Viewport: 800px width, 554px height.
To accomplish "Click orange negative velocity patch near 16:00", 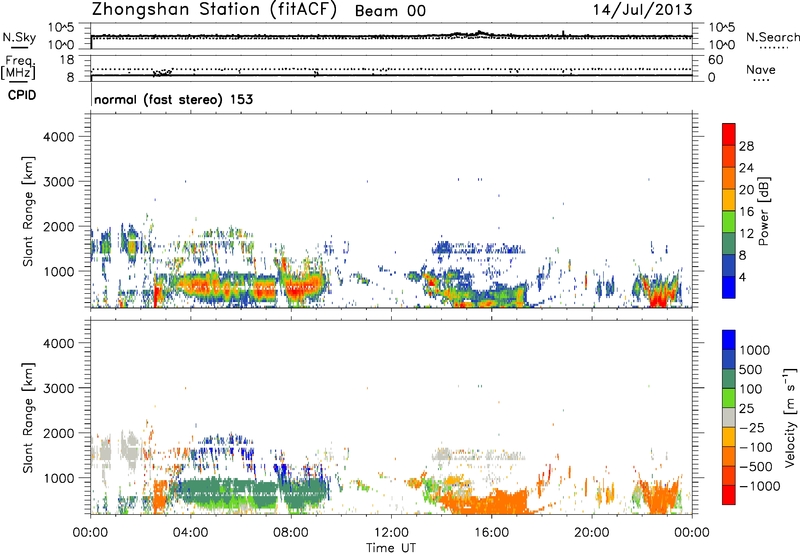I will [492, 502].
